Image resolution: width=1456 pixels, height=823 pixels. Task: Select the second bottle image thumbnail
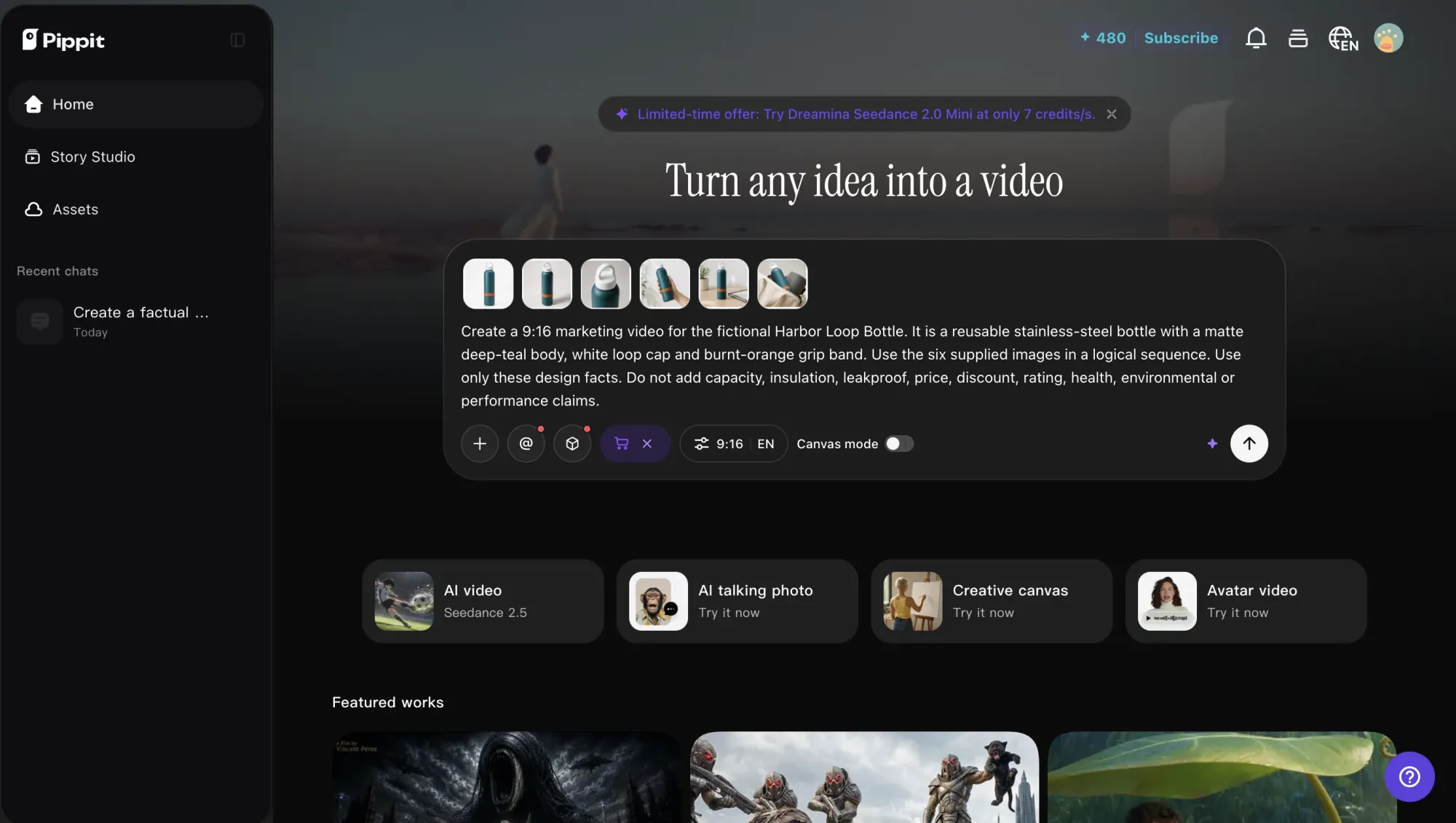click(547, 284)
